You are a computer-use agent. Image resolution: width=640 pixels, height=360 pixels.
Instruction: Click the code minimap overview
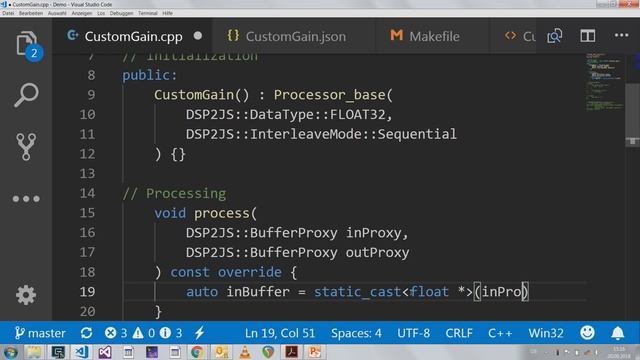tap(605, 82)
